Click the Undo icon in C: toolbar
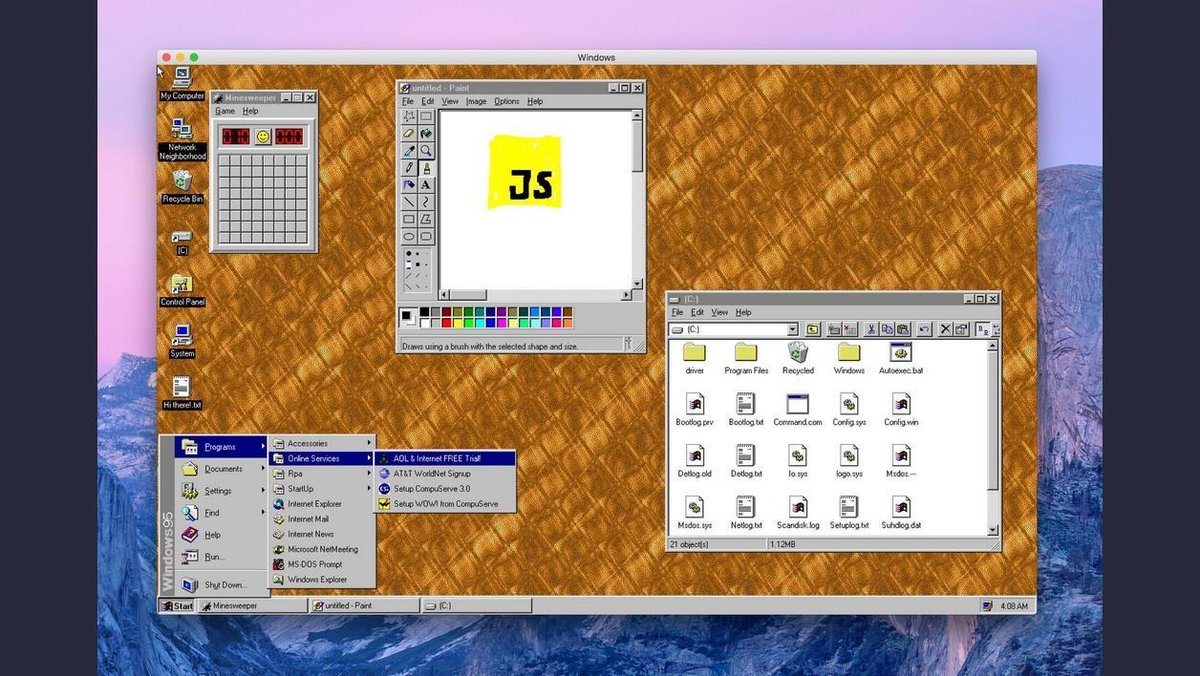 tap(924, 329)
